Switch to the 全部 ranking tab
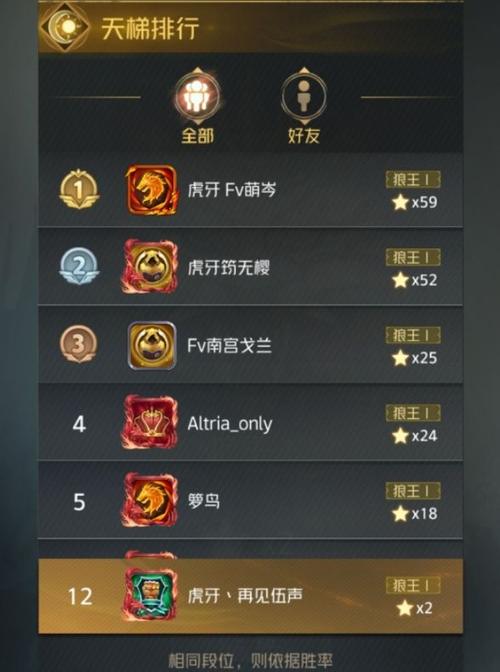Viewport: 500px width, 672px height. 197,105
